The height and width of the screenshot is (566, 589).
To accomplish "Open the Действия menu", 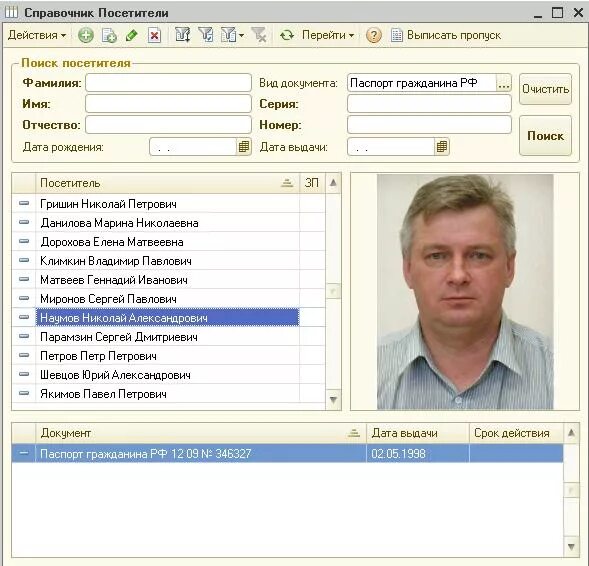I will [36, 35].
